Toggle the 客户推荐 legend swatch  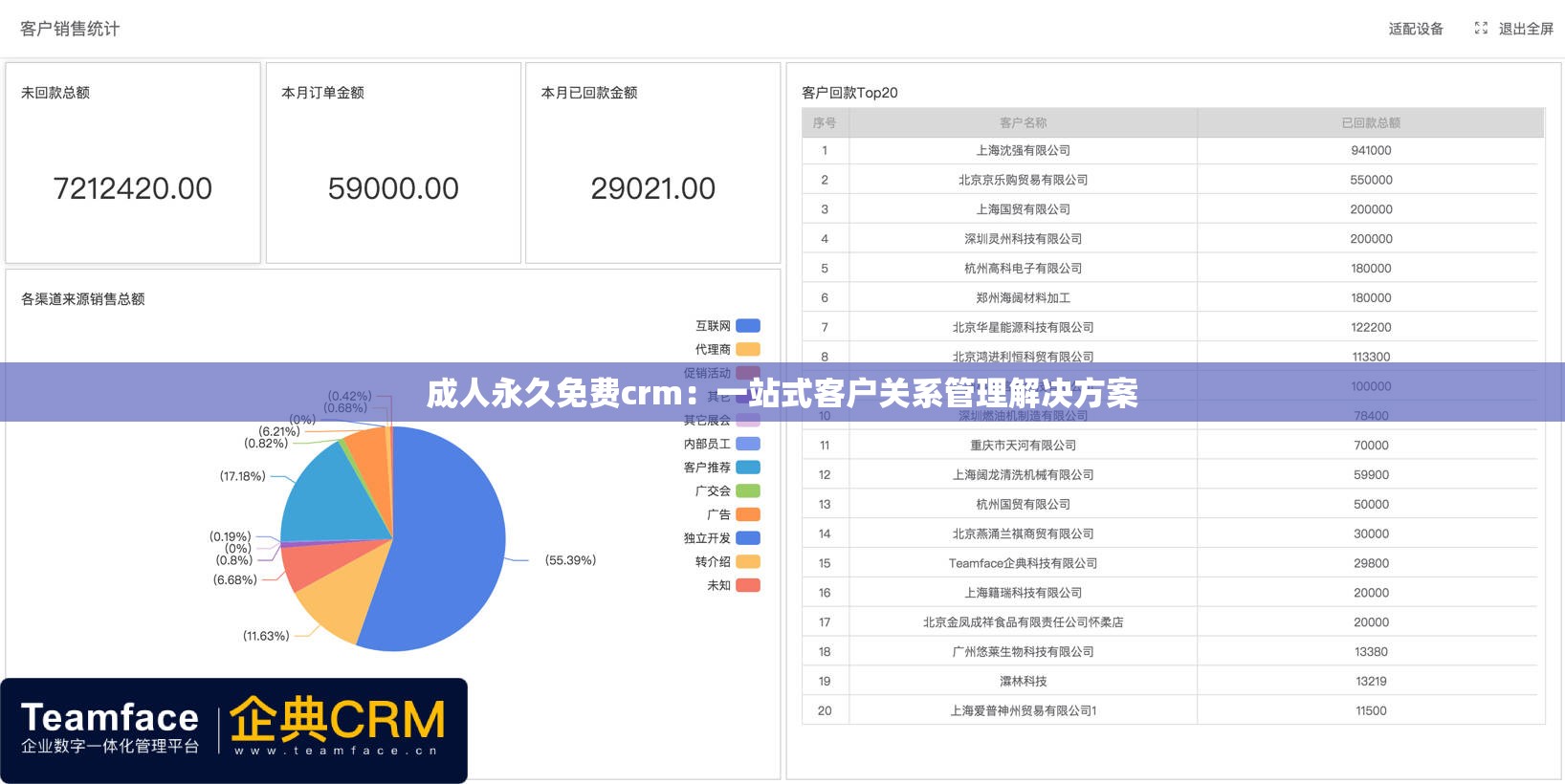[748, 468]
